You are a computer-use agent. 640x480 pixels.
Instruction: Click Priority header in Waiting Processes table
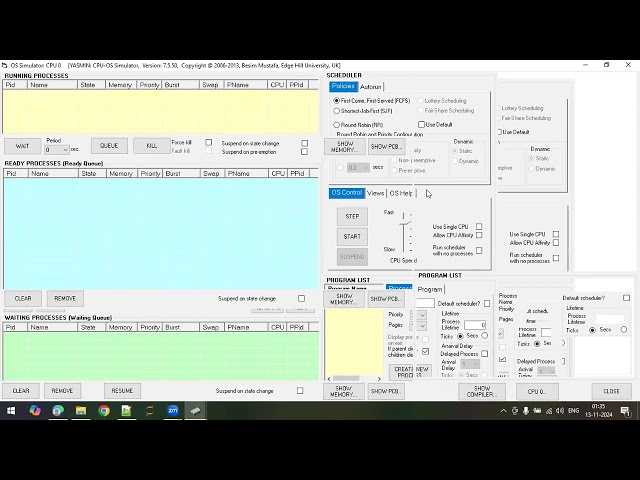(150, 327)
